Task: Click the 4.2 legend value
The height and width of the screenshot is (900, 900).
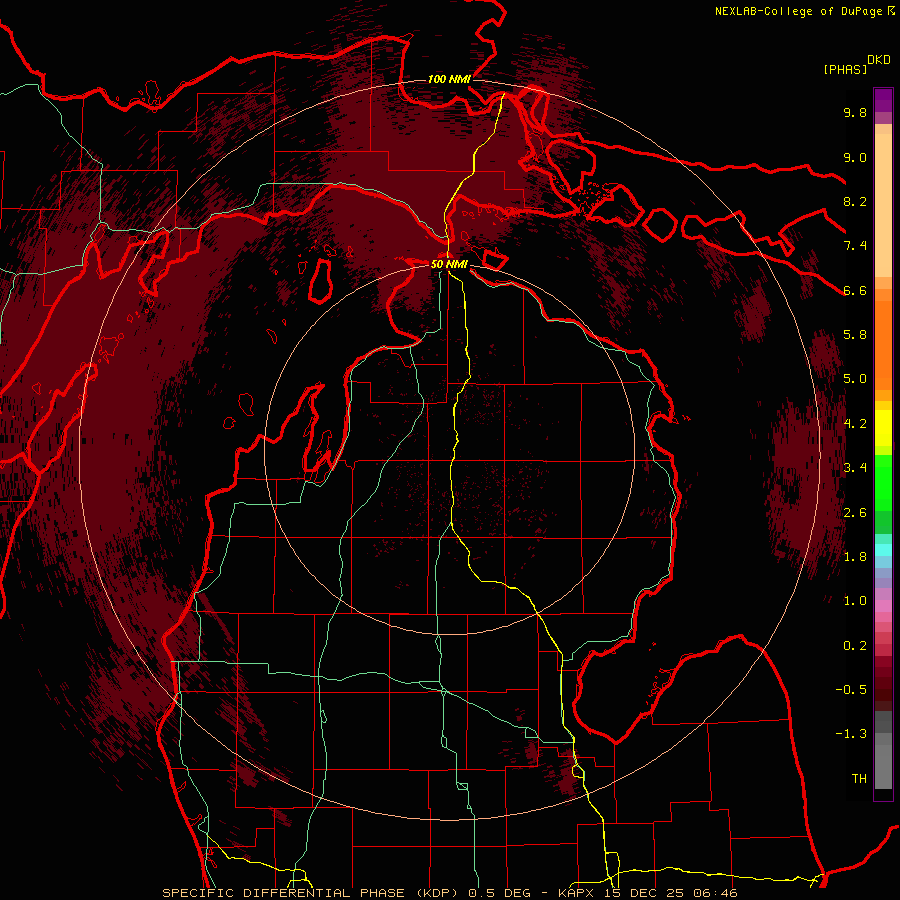Action: click(855, 424)
